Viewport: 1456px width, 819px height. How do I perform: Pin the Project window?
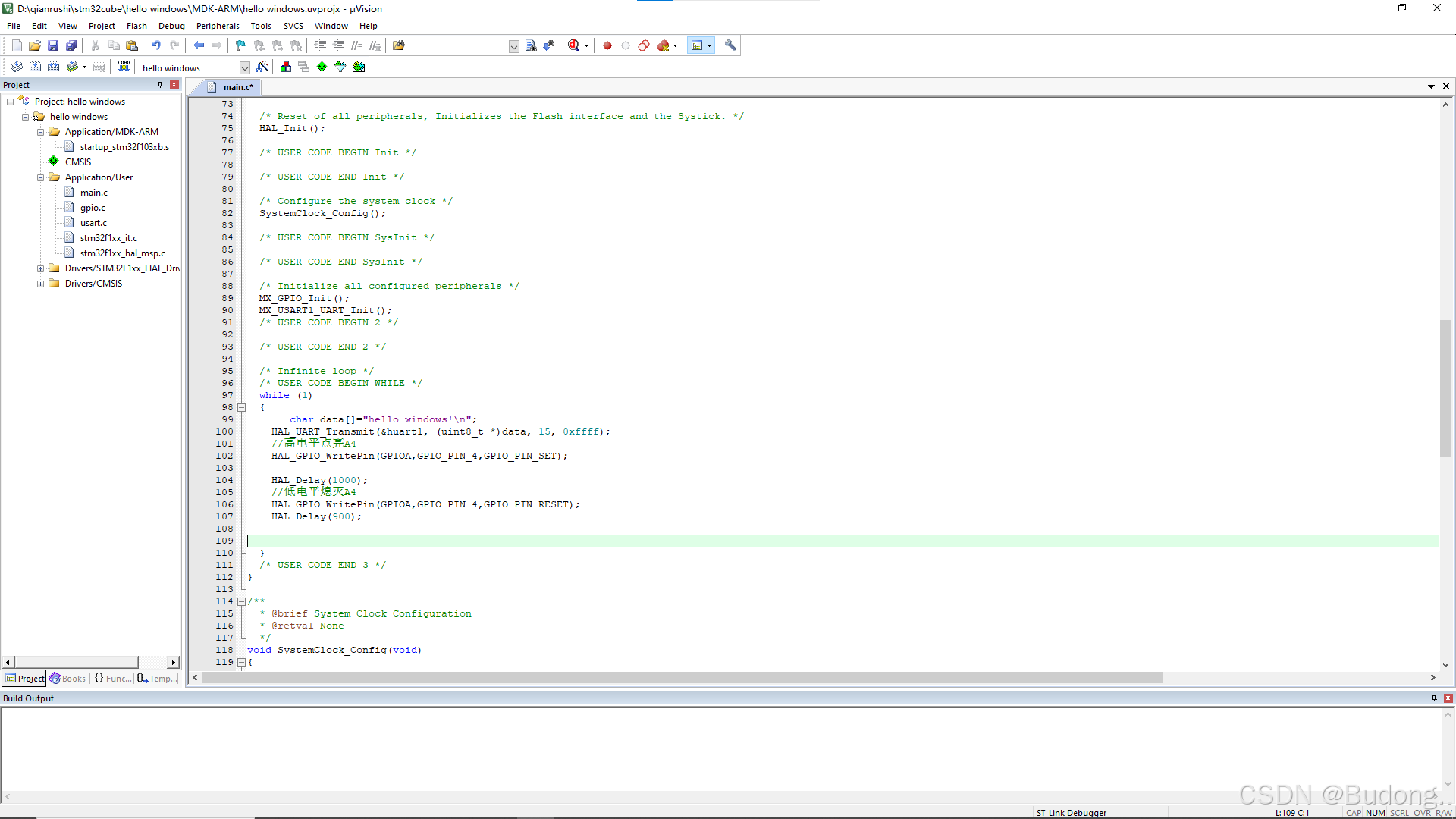pyautogui.click(x=160, y=84)
